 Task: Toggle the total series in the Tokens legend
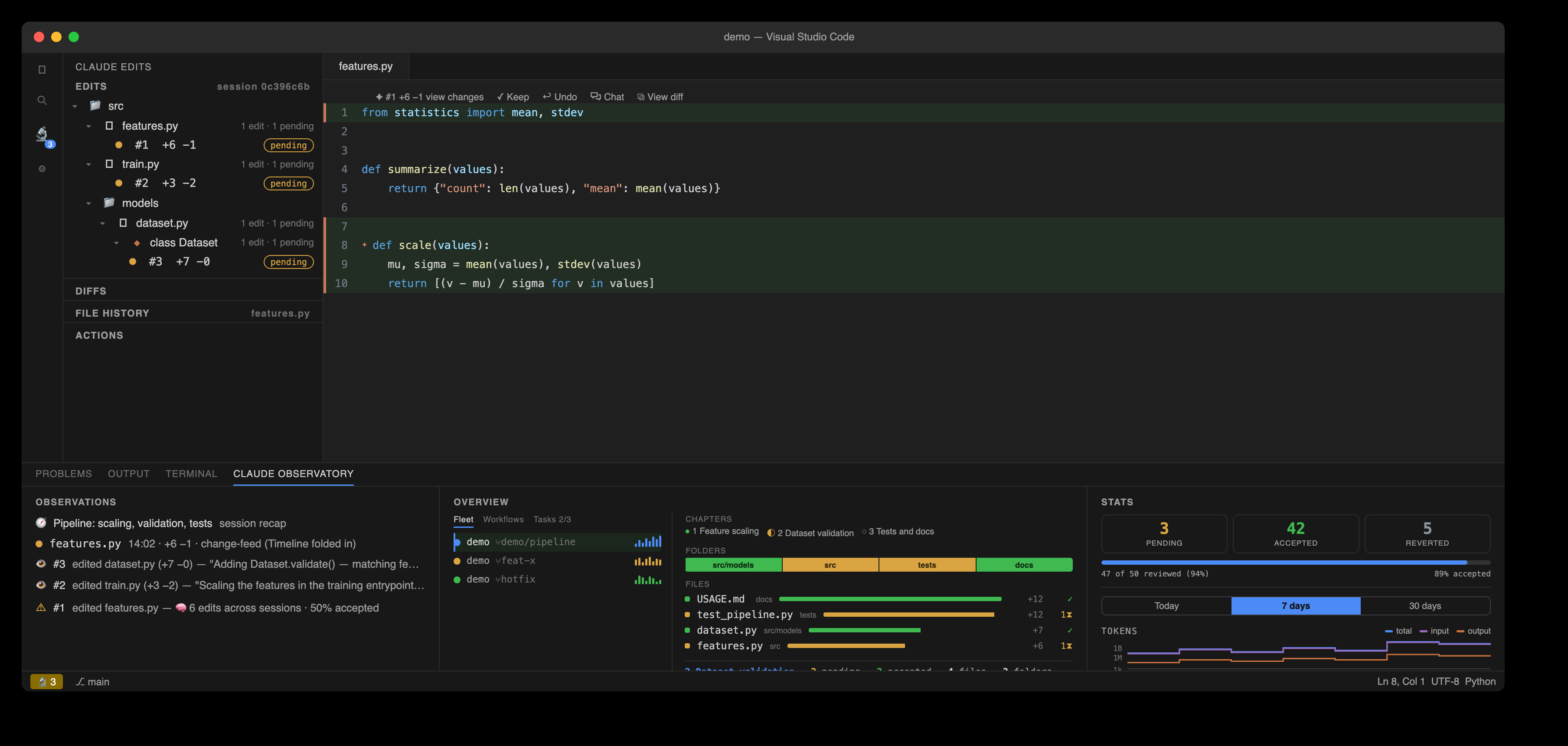1398,631
